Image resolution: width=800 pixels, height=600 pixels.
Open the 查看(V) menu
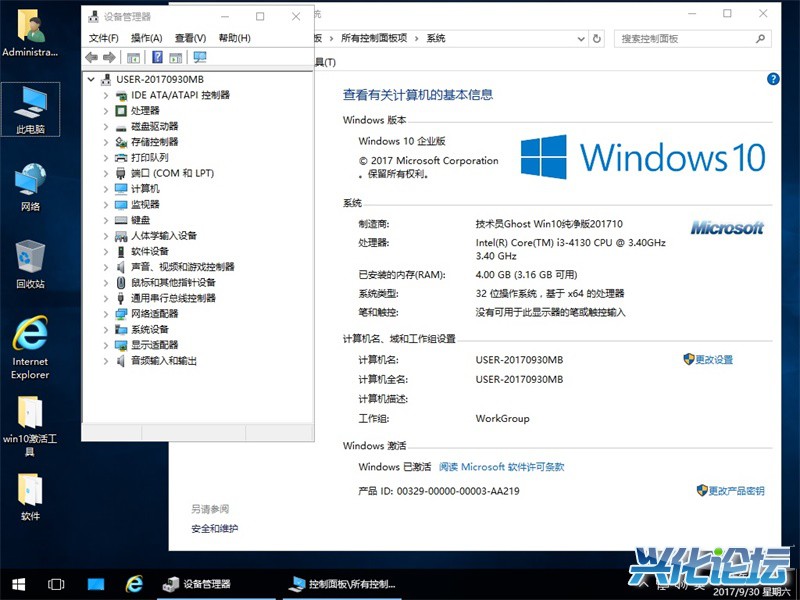click(190, 38)
